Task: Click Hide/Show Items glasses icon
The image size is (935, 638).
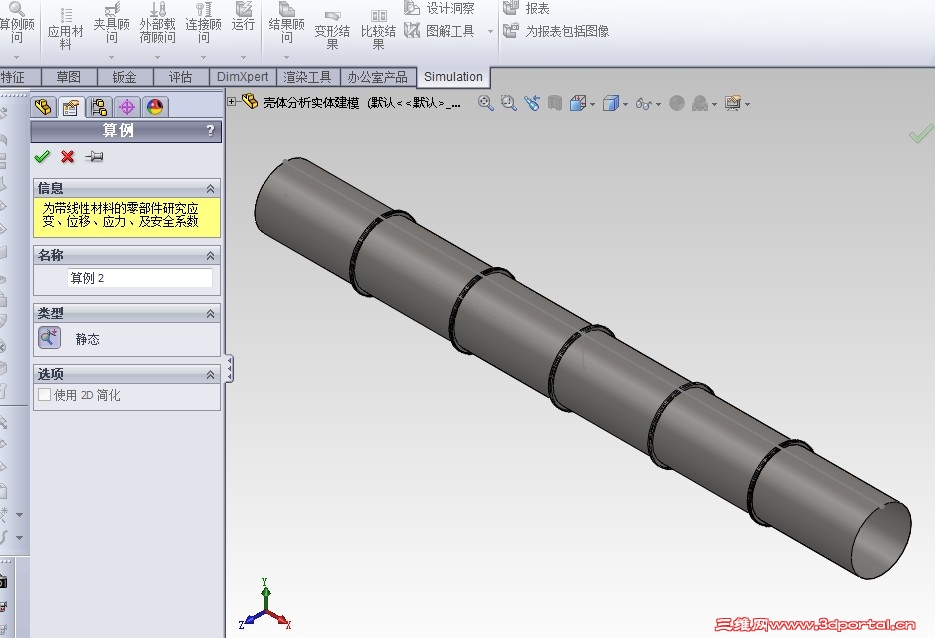Action: [643, 104]
